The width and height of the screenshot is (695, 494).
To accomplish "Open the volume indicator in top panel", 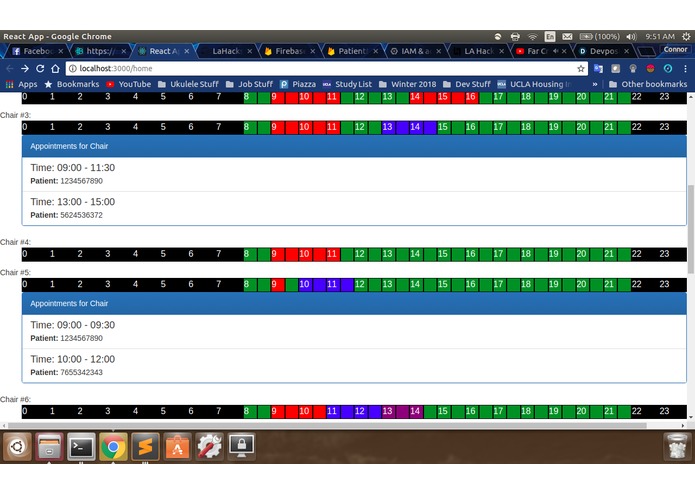I will pyautogui.click(x=632, y=37).
